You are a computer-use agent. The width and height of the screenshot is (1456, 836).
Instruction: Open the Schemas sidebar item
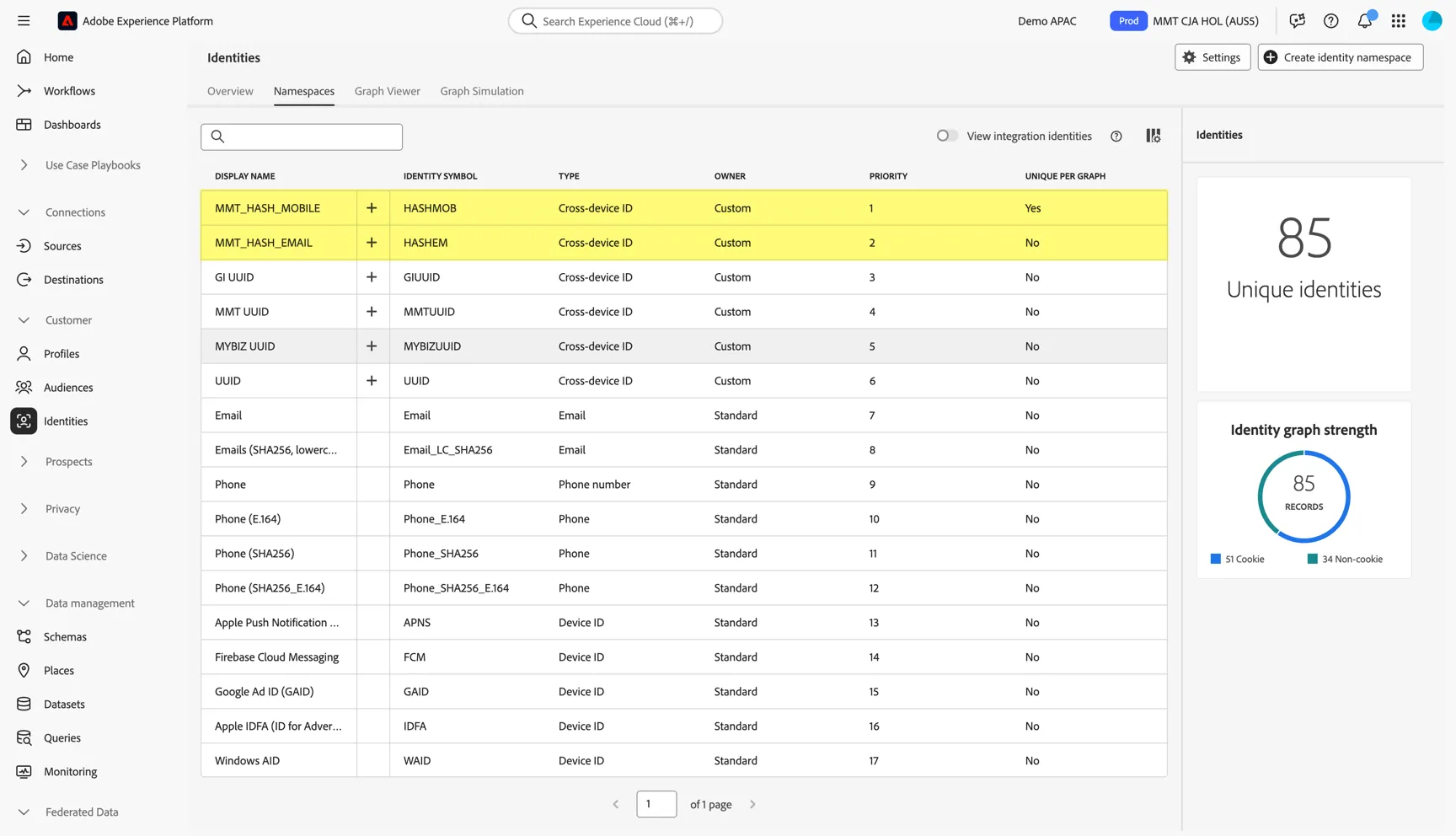pos(65,637)
